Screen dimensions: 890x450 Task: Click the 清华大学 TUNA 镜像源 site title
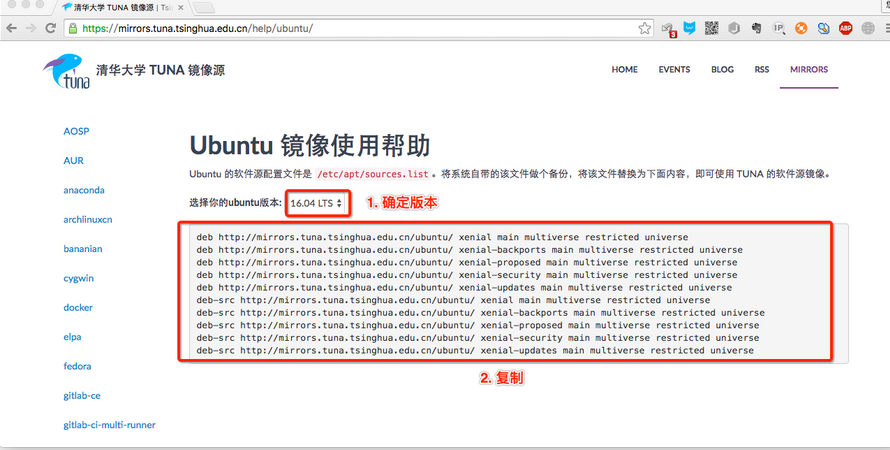(161, 70)
